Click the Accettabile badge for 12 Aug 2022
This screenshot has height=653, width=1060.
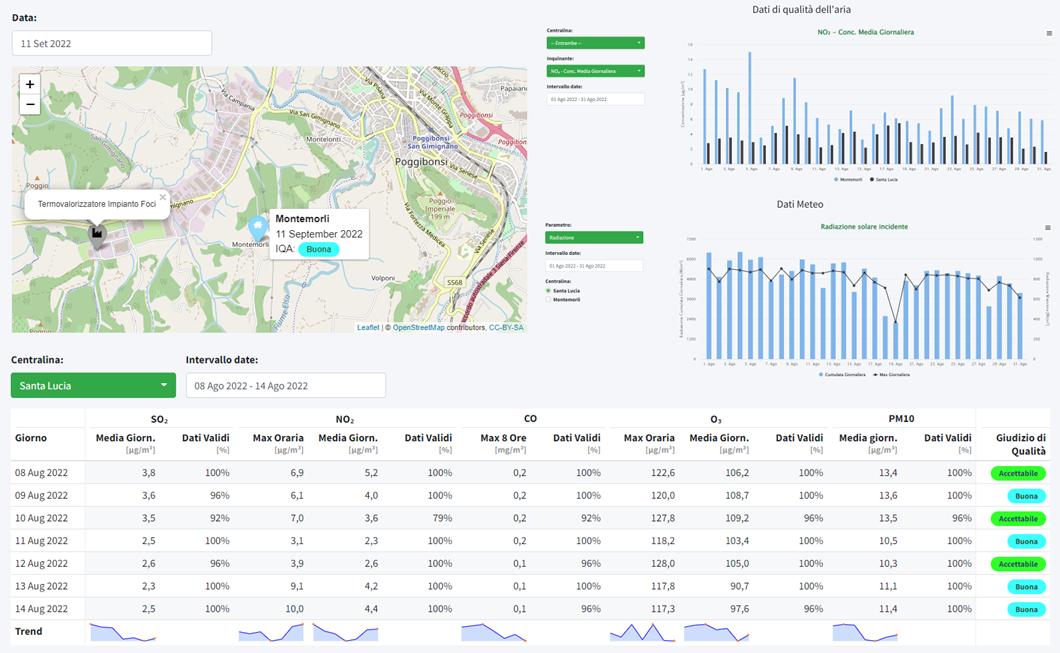point(1018,564)
